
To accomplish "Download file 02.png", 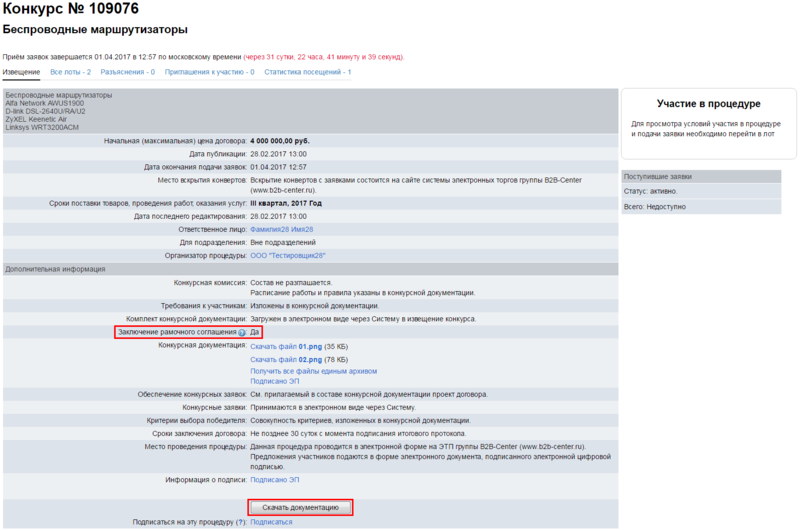I will [284, 358].
